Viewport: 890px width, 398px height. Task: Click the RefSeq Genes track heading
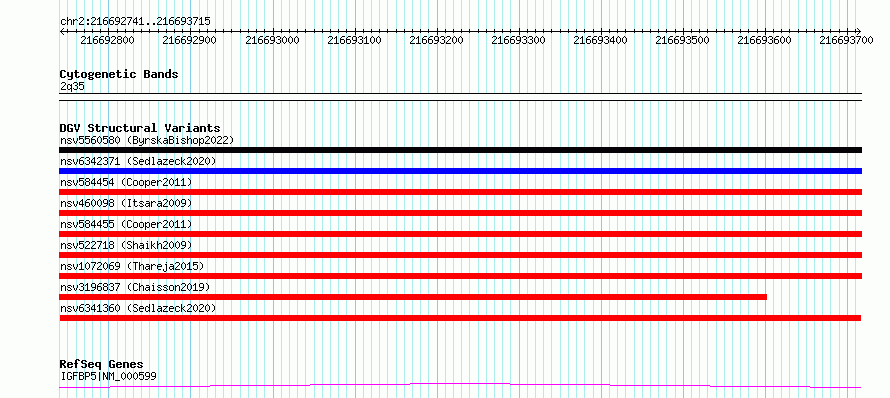102,365
